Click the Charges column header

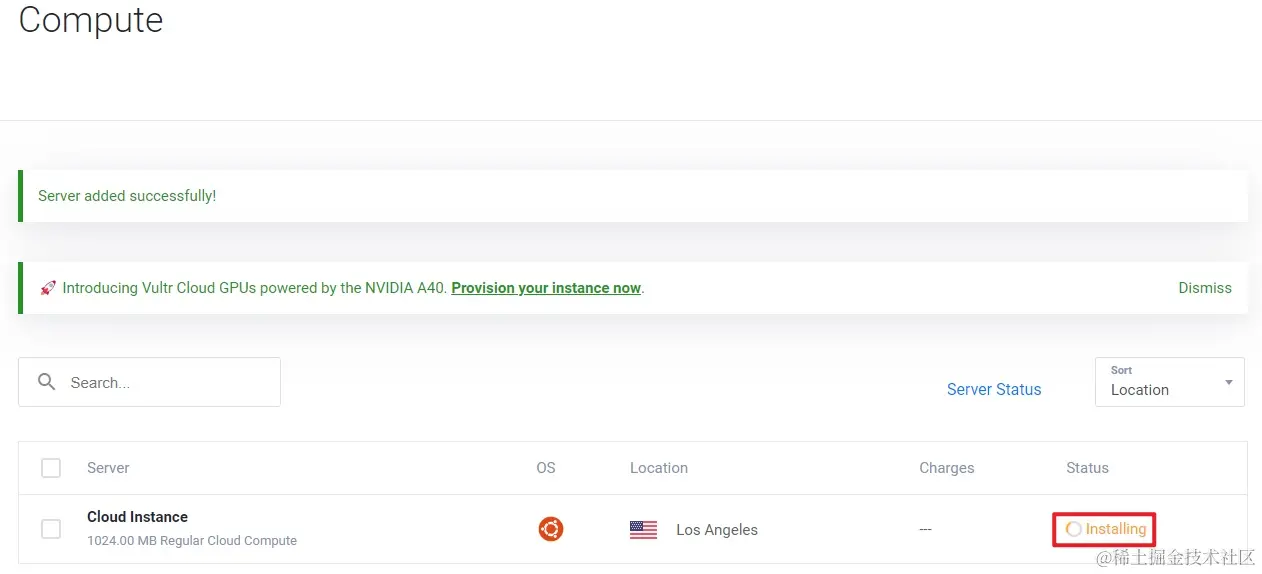click(x=946, y=468)
